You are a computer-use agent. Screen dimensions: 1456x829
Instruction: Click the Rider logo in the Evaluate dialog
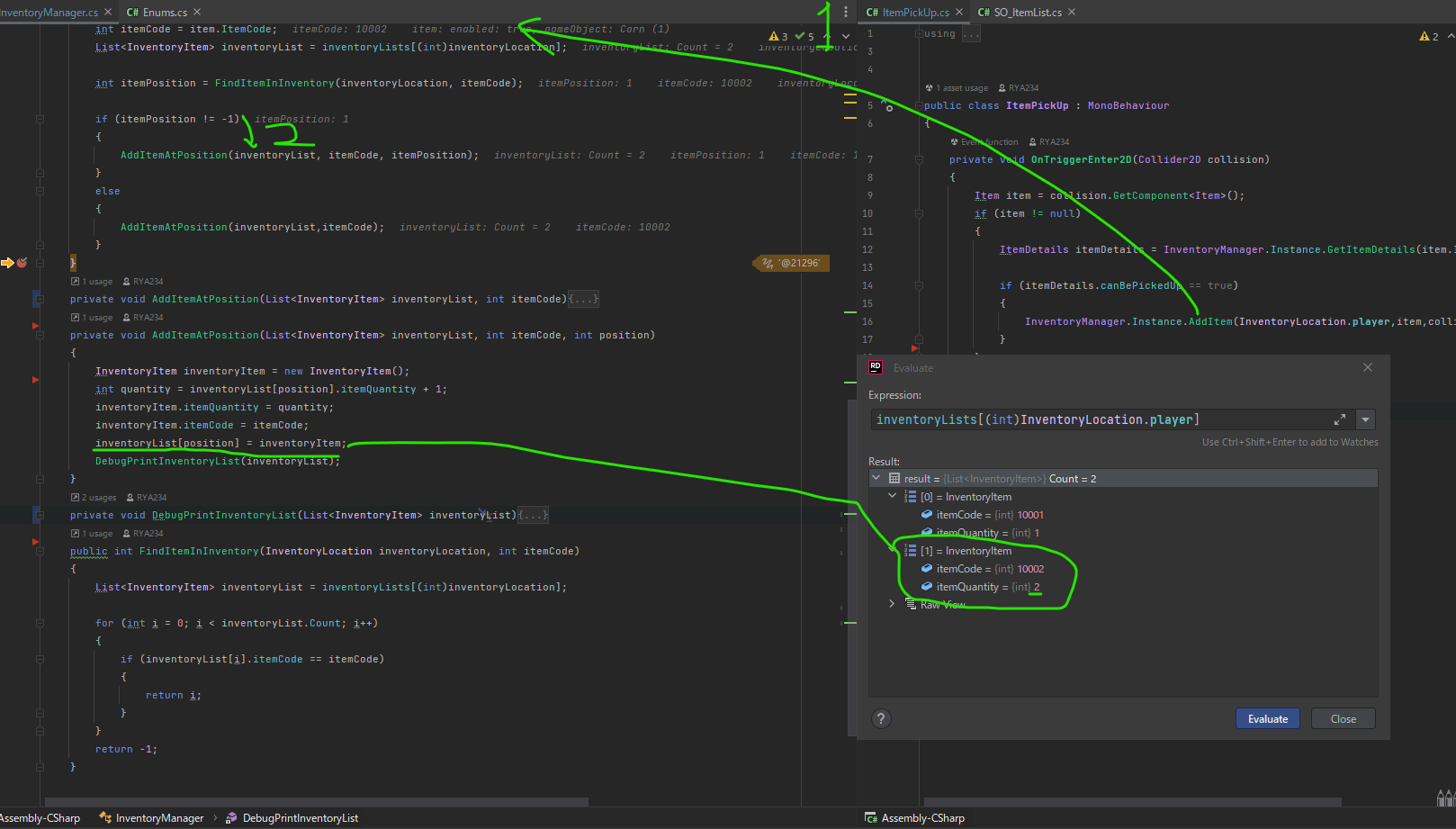876,367
